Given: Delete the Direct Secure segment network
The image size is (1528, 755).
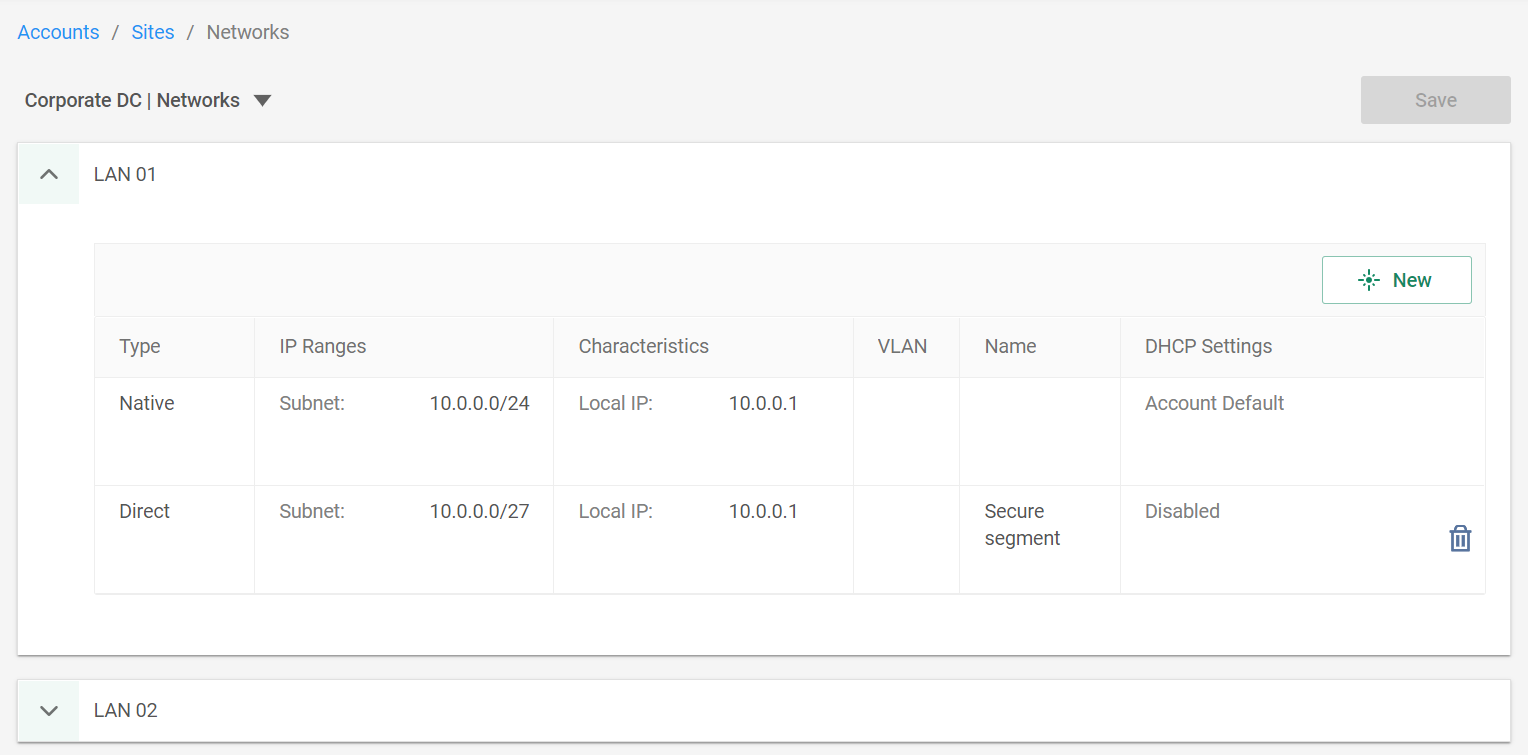Looking at the screenshot, I should pos(1460,538).
